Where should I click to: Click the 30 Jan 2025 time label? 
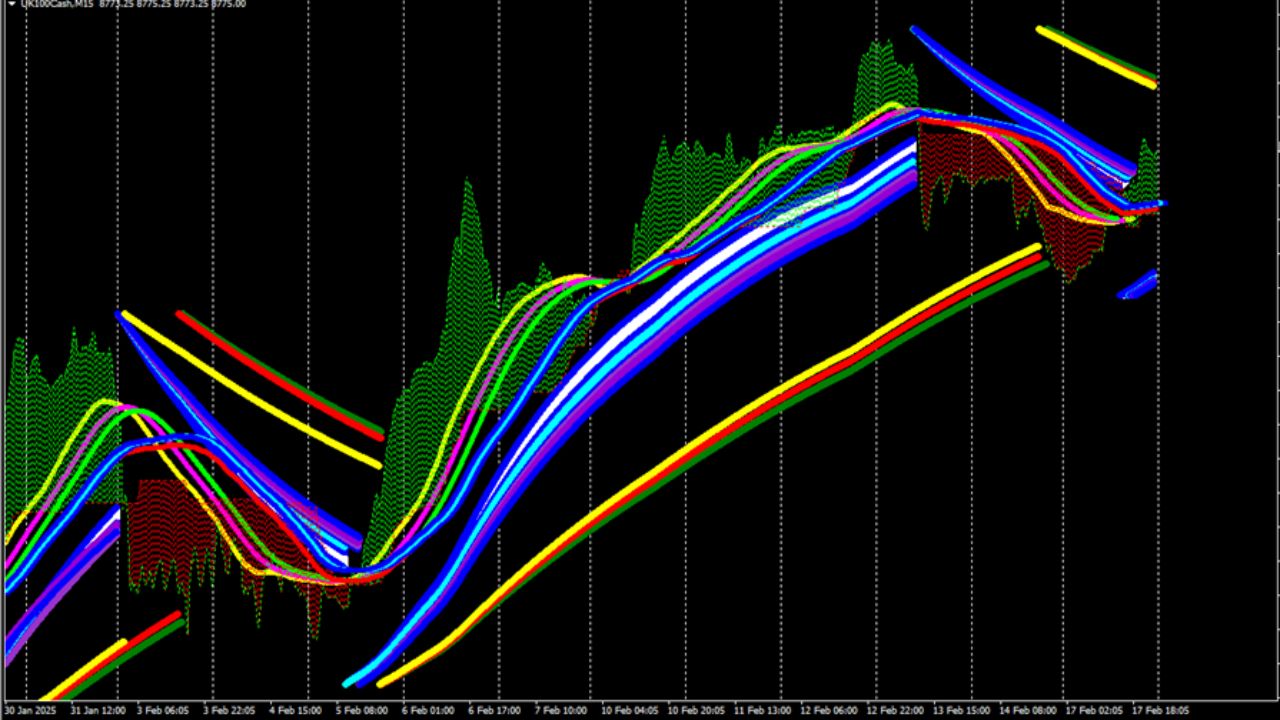(x=28, y=711)
